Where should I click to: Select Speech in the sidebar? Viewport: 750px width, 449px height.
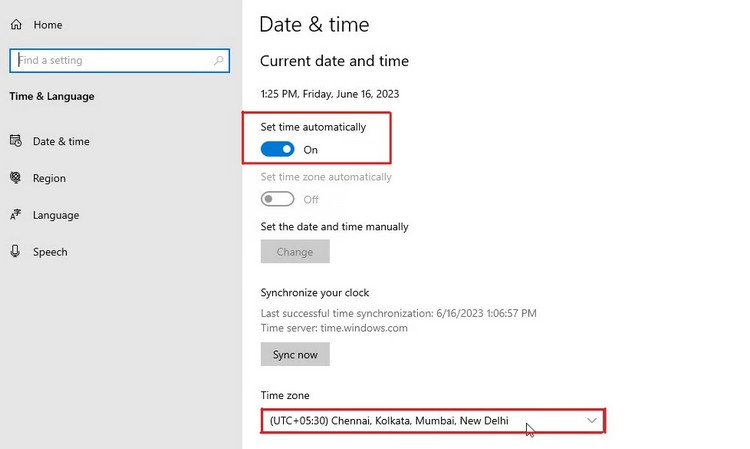[x=50, y=252]
